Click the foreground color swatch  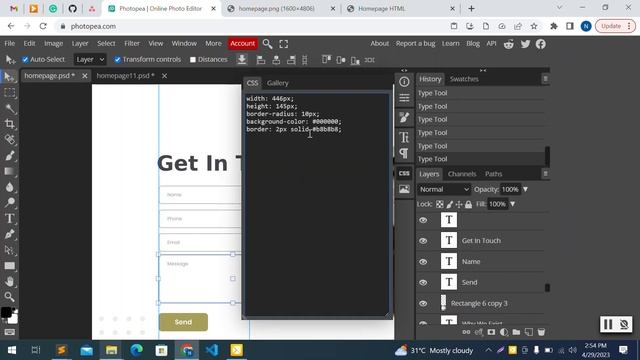6,312
